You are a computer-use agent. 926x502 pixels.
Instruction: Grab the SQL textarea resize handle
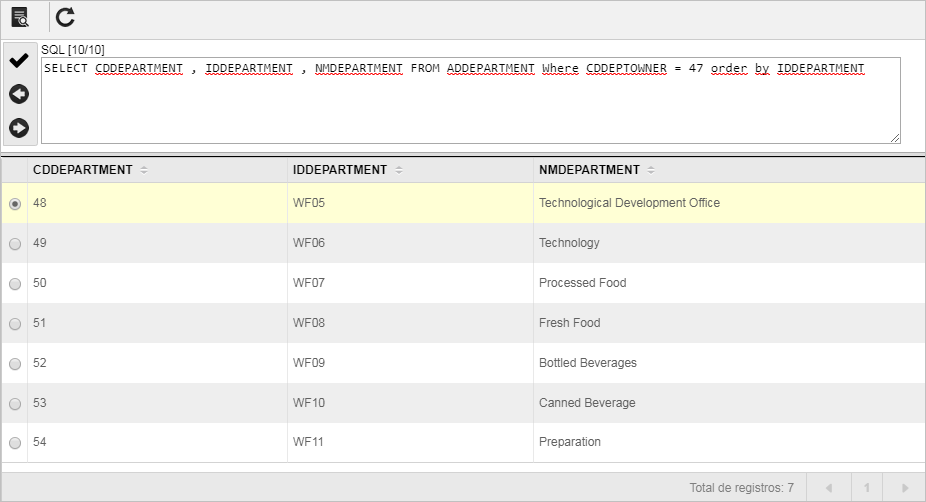tap(895, 138)
